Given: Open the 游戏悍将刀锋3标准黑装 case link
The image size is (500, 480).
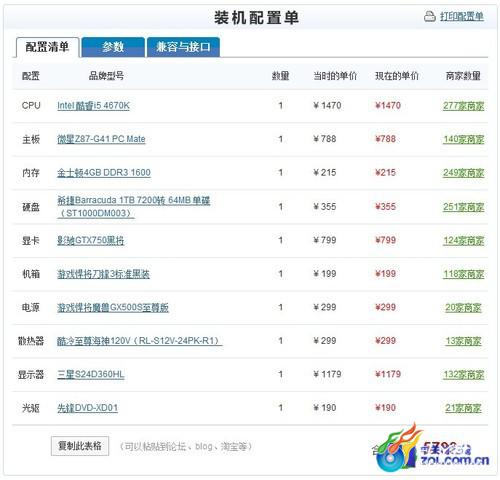Looking at the screenshot, I should coord(103,274).
